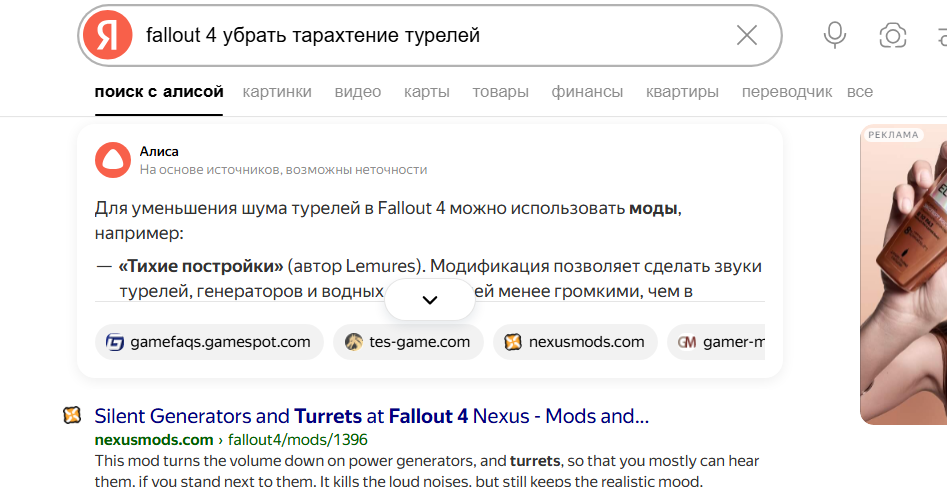Open the картинки tab

tap(277, 92)
